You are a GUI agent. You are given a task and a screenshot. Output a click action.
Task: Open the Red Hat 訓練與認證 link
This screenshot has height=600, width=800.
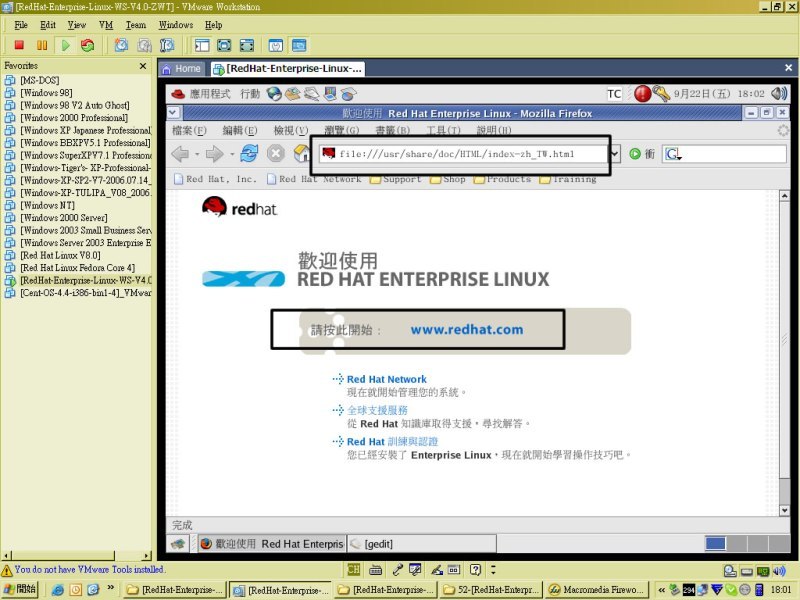[x=392, y=441]
